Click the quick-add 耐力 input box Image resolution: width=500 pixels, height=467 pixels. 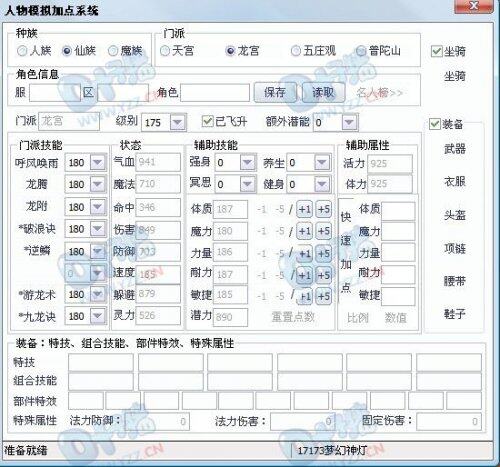(398, 274)
